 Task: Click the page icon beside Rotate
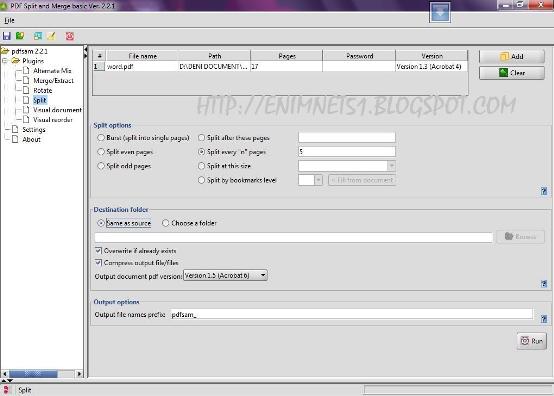(x=26, y=90)
